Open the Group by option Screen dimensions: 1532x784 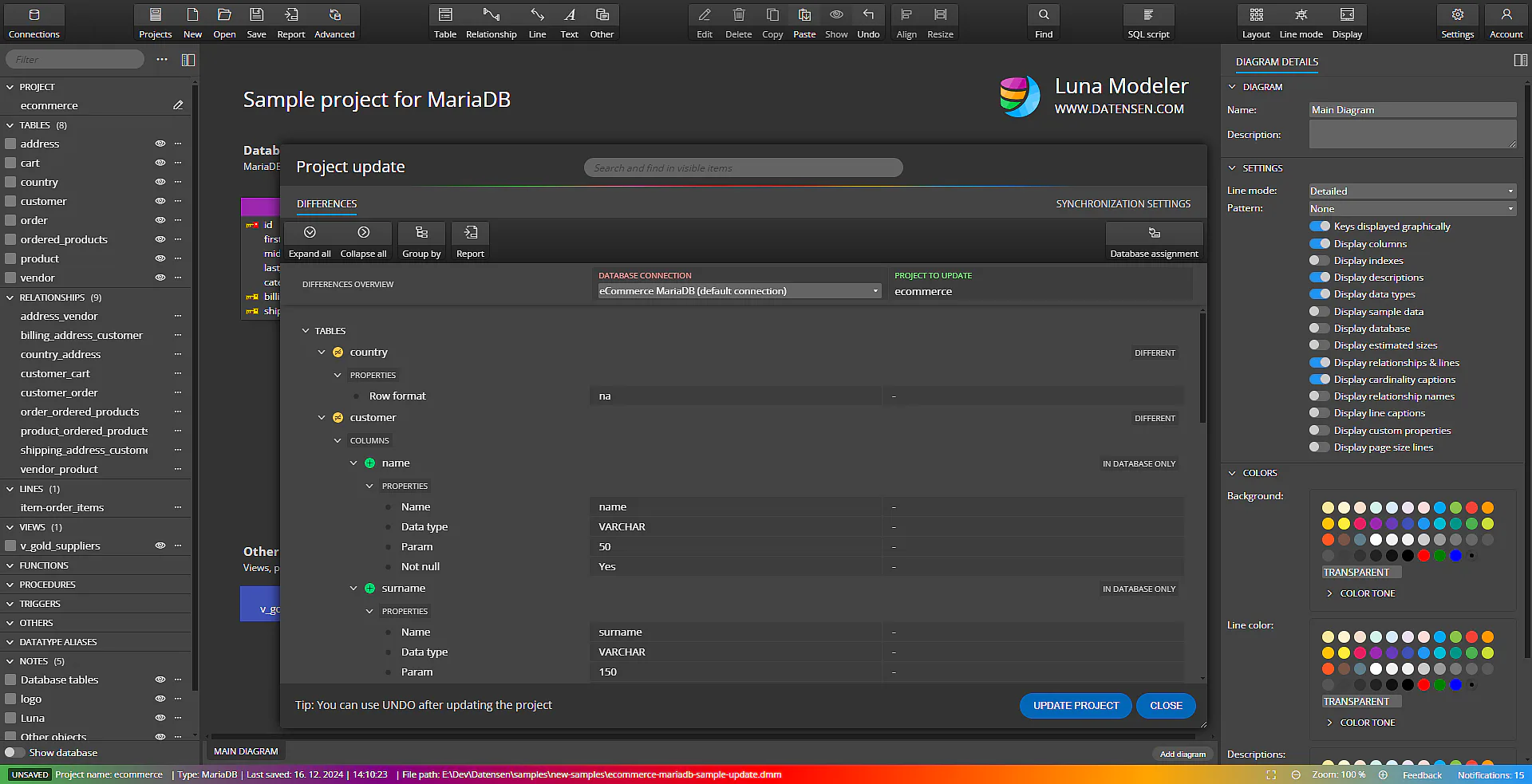tap(421, 241)
